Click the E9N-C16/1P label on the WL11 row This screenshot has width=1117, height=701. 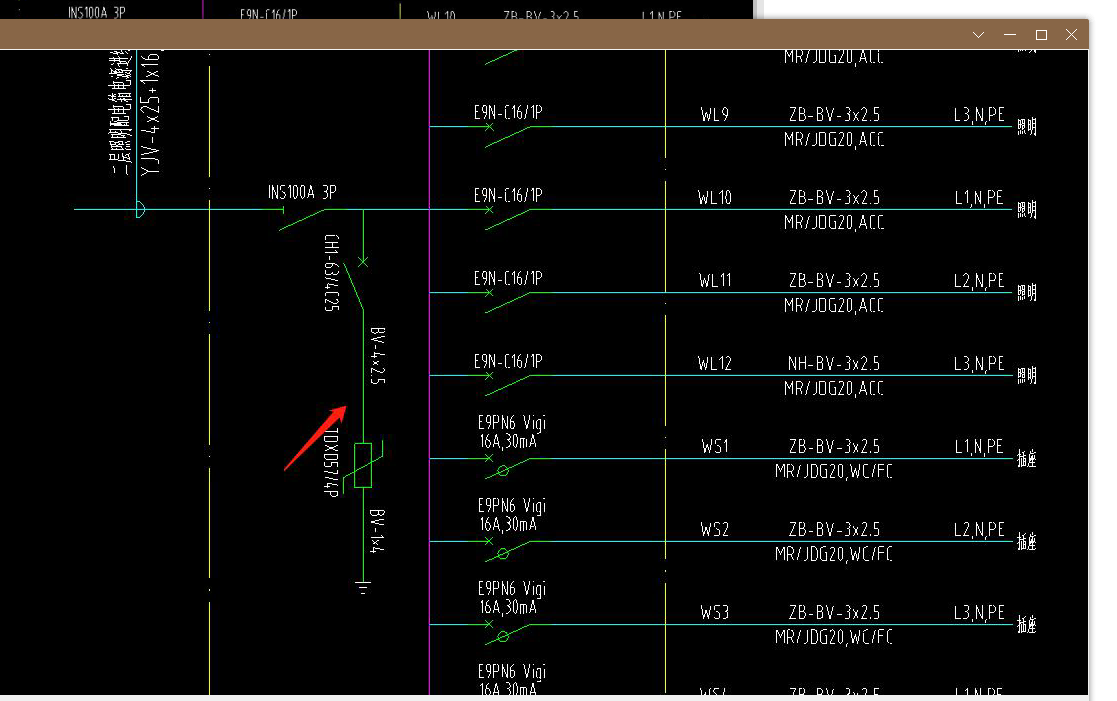click(508, 279)
